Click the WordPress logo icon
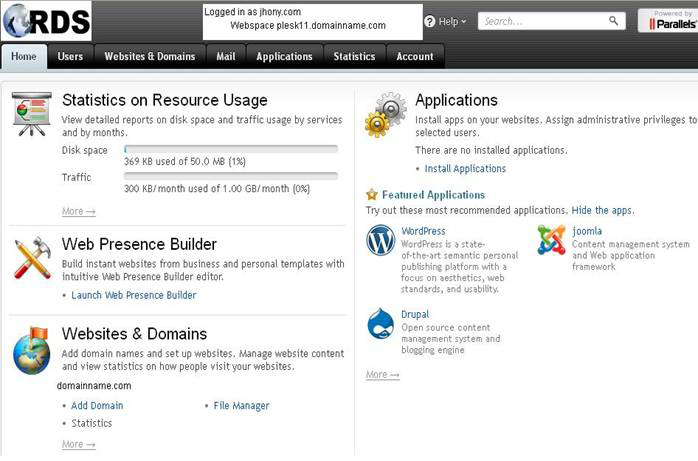Image resolution: width=698 pixels, height=461 pixels. tap(381, 240)
